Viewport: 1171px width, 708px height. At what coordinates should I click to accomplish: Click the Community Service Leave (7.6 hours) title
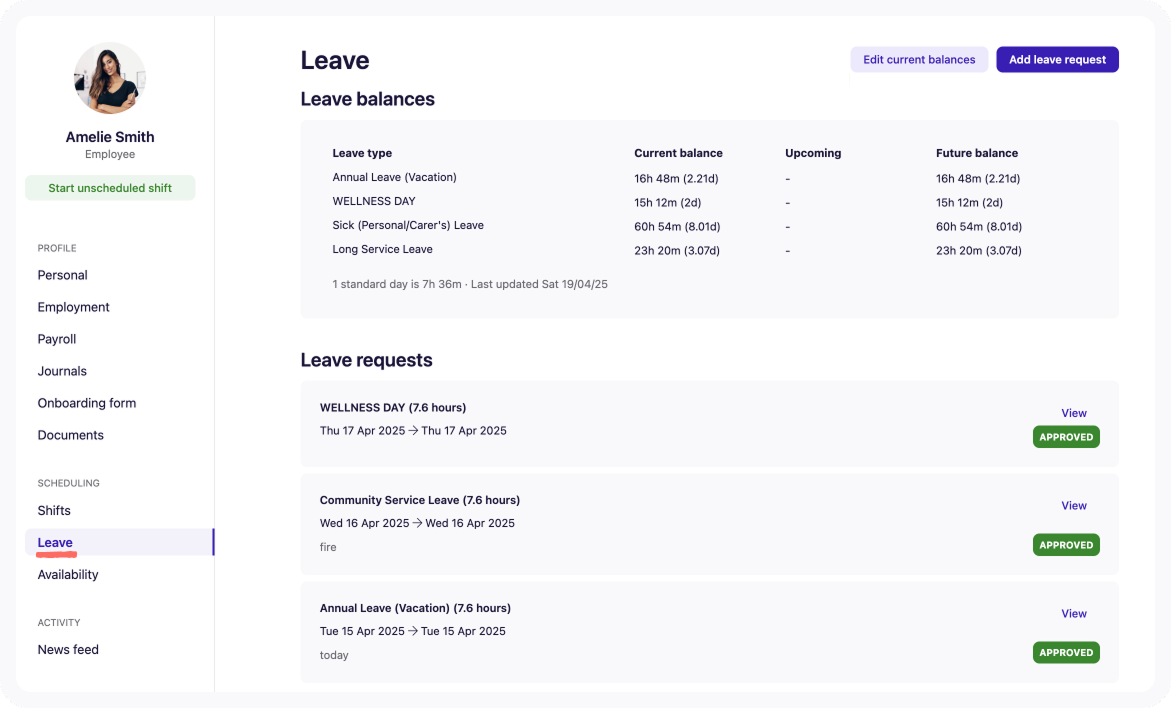pos(420,500)
